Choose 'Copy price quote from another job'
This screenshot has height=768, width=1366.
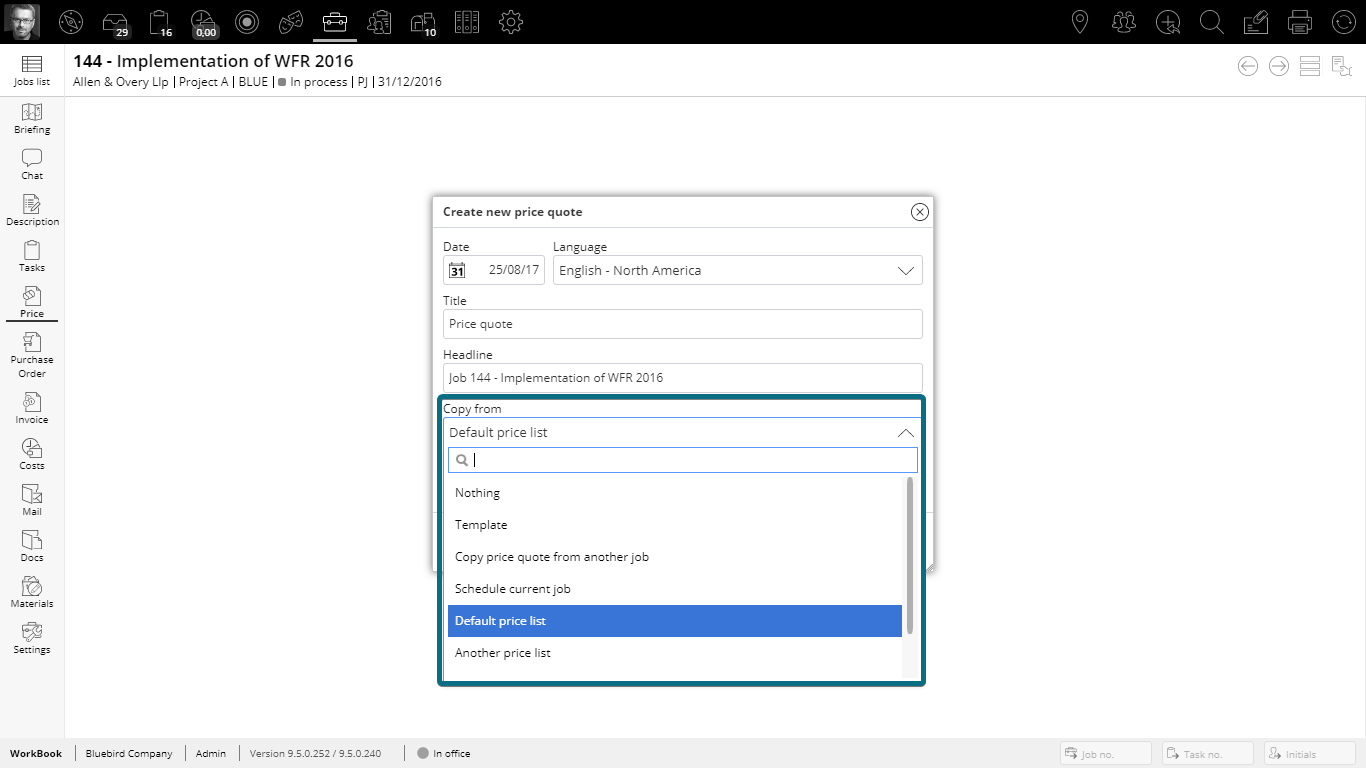coord(552,557)
